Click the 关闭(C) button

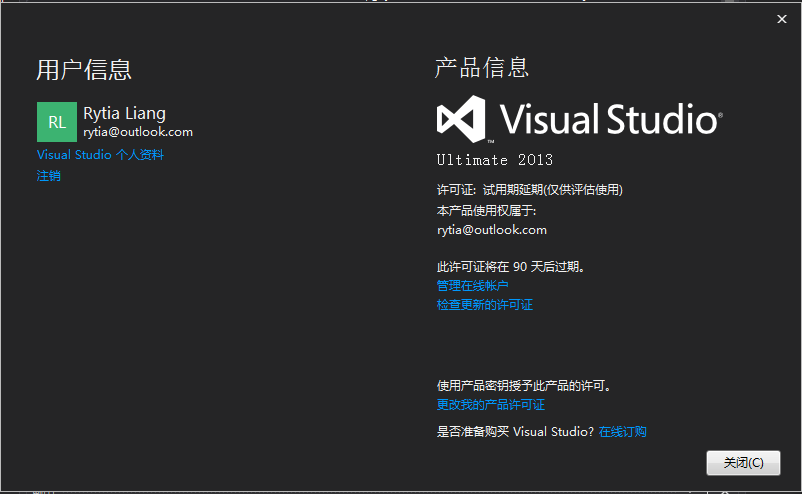[743, 463]
